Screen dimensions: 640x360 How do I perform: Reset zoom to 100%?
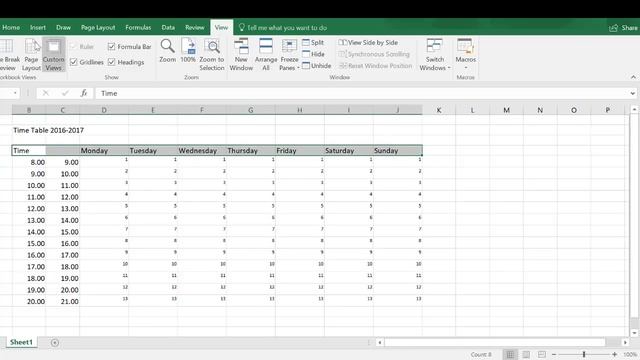coord(188,51)
